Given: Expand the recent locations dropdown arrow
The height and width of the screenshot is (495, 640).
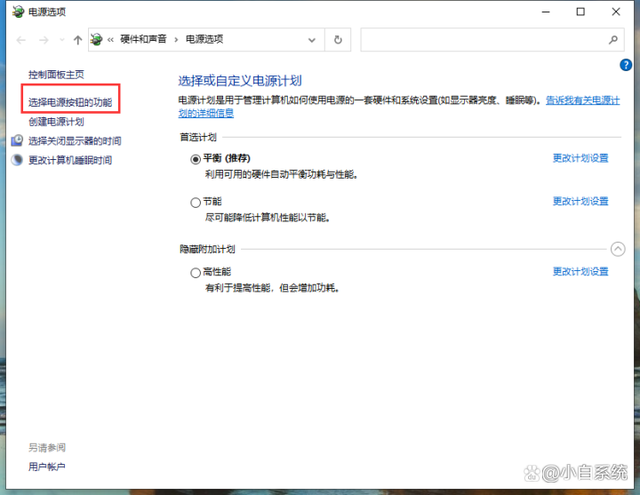Looking at the screenshot, I should click(x=61, y=41).
